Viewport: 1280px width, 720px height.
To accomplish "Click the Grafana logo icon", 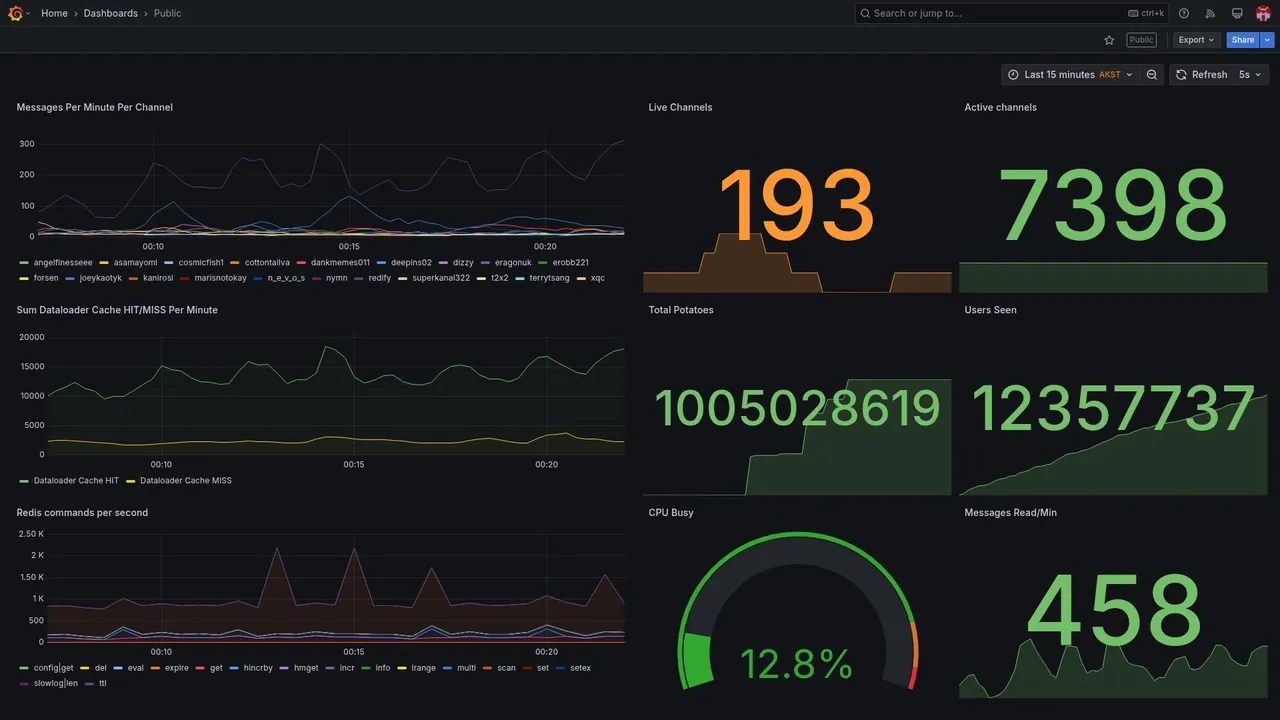I will [x=15, y=13].
